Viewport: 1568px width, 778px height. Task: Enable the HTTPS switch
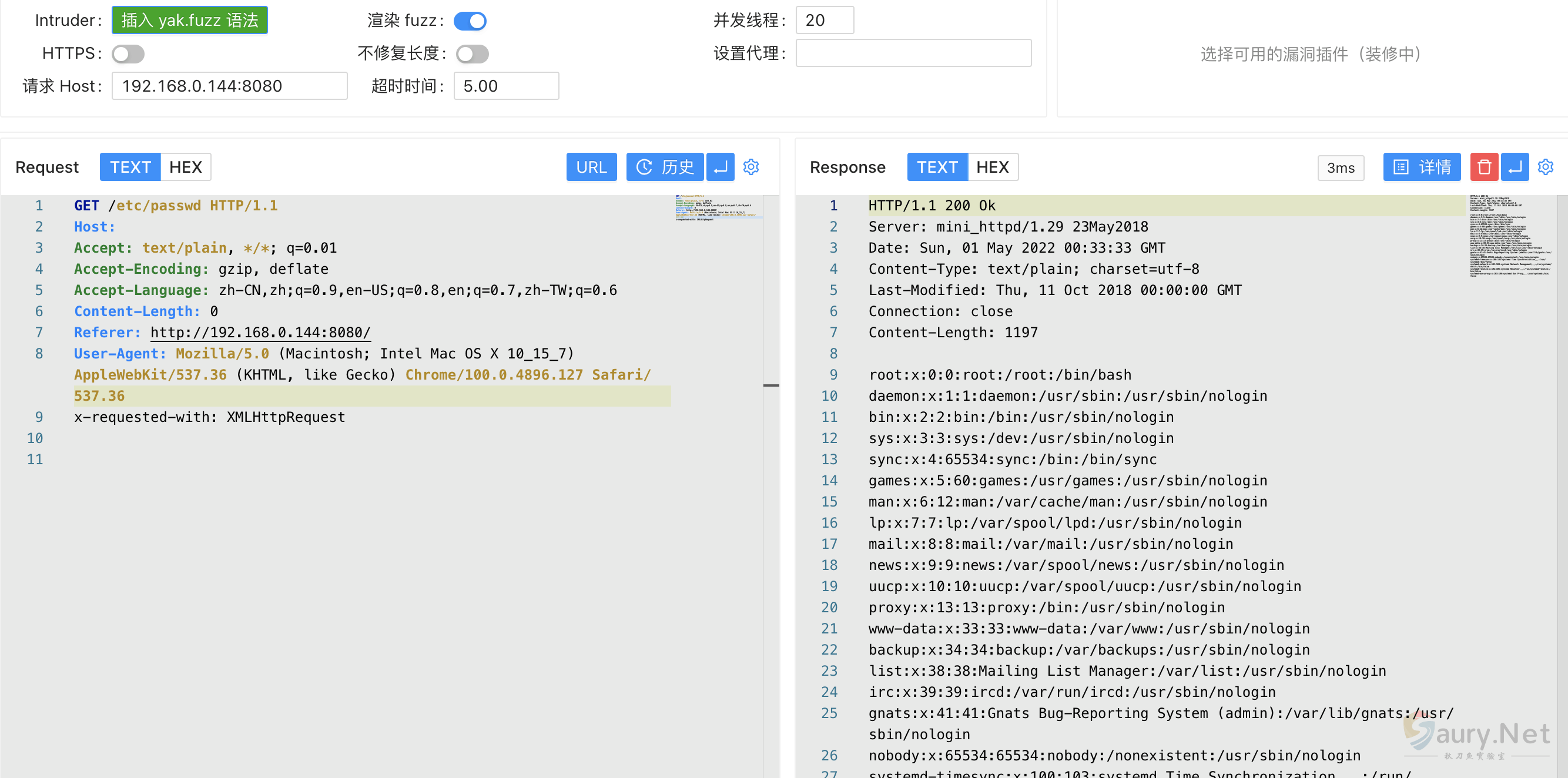click(x=128, y=53)
